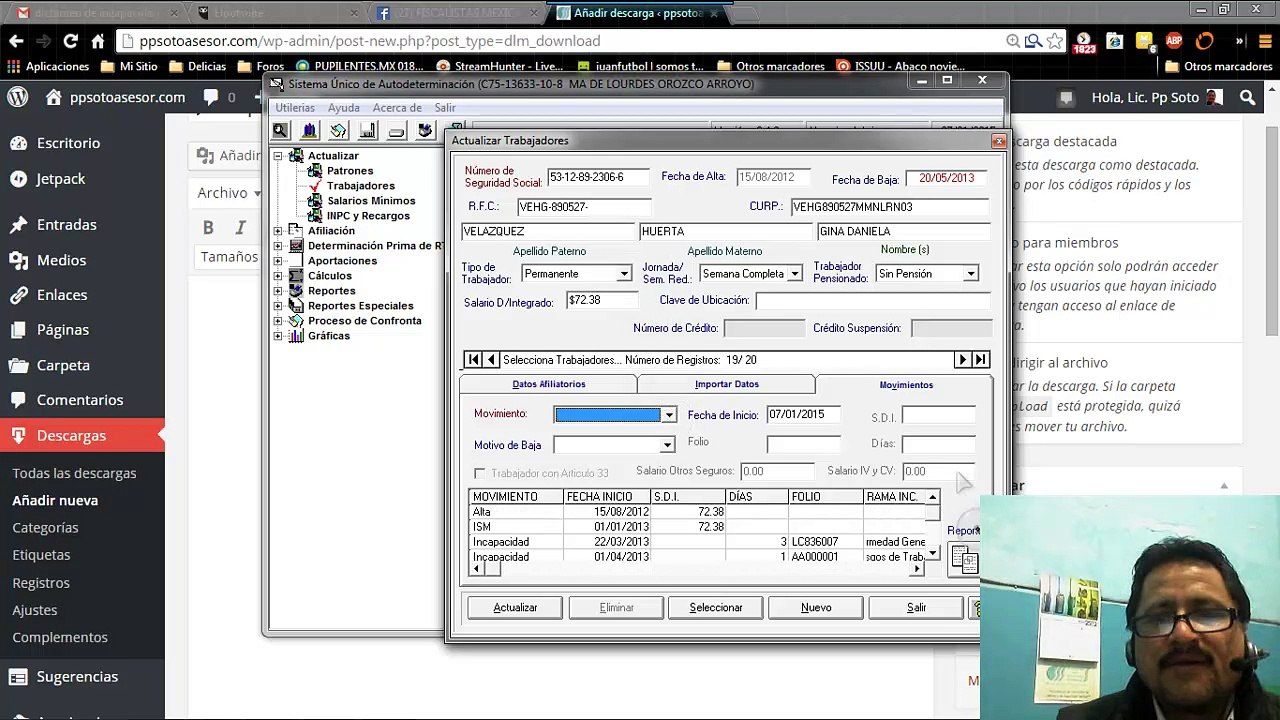Click the Chrome reload page icon

(x=70, y=41)
